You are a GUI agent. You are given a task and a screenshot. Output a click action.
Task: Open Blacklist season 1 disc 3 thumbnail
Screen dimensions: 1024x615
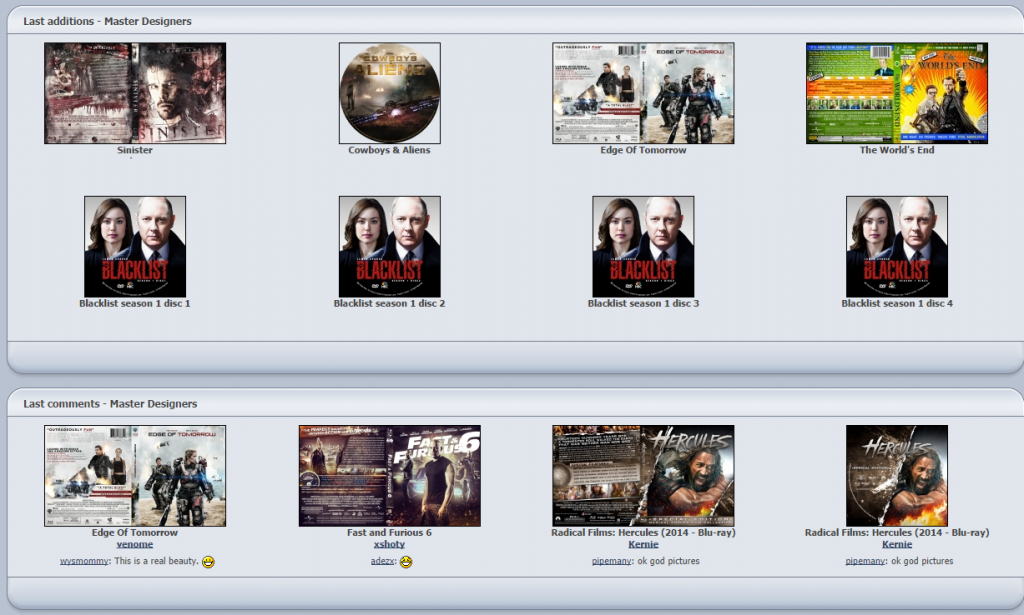point(643,247)
